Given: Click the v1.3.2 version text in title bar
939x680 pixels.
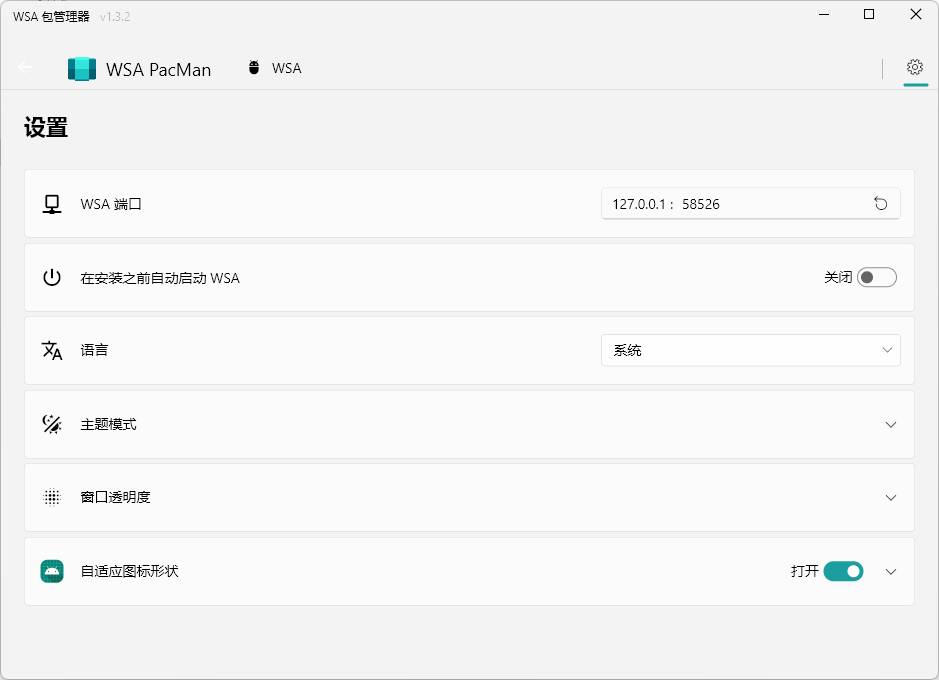Looking at the screenshot, I should click(115, 17).
